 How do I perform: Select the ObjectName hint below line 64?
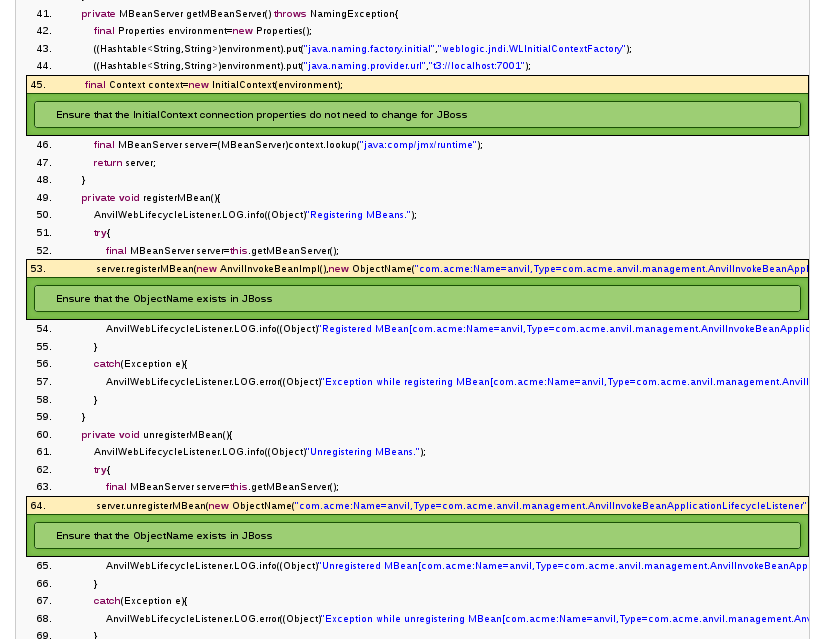[417, 535]
